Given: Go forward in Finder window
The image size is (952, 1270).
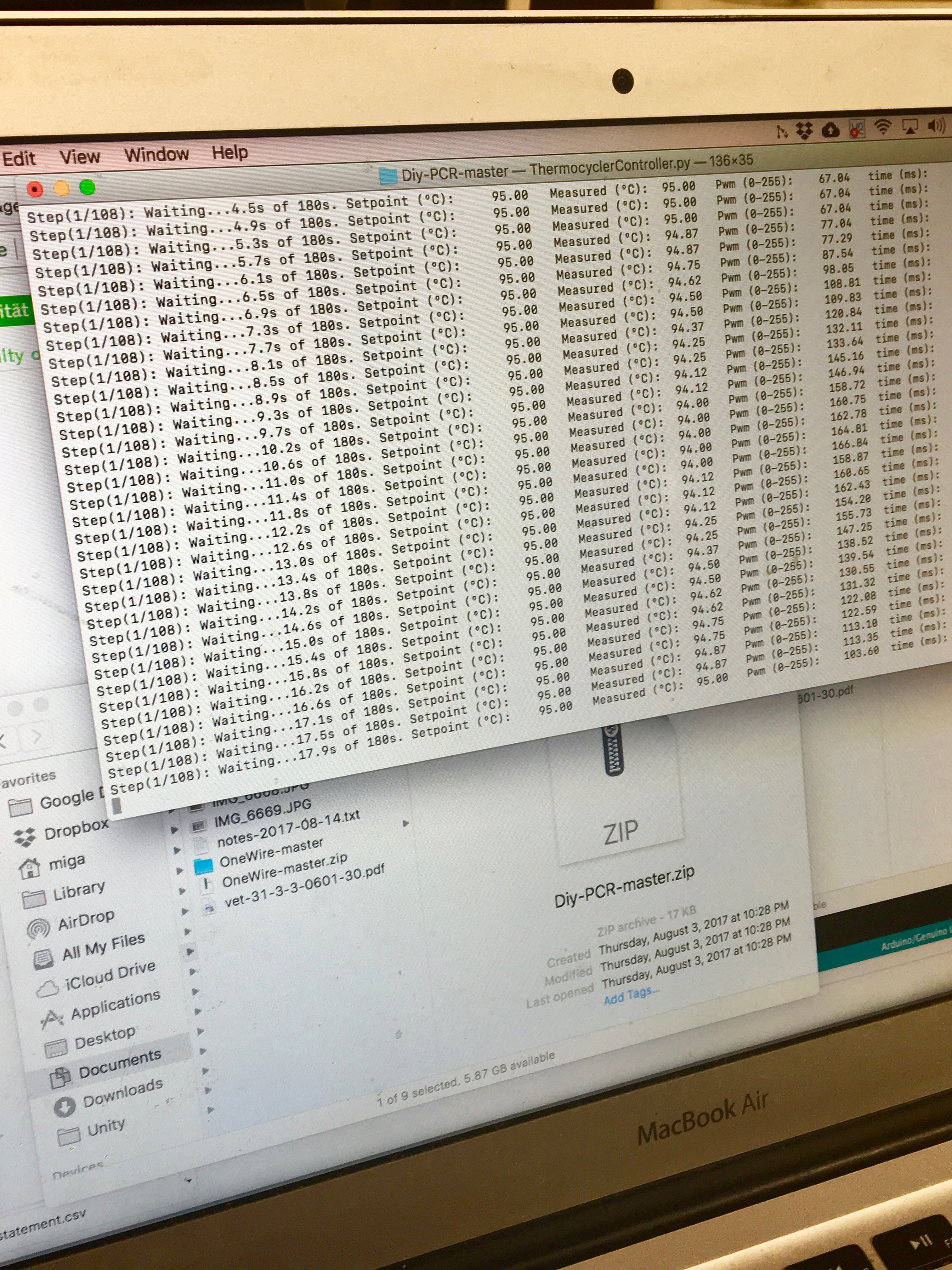Looking at the screenshot, I should click(37, 735).
